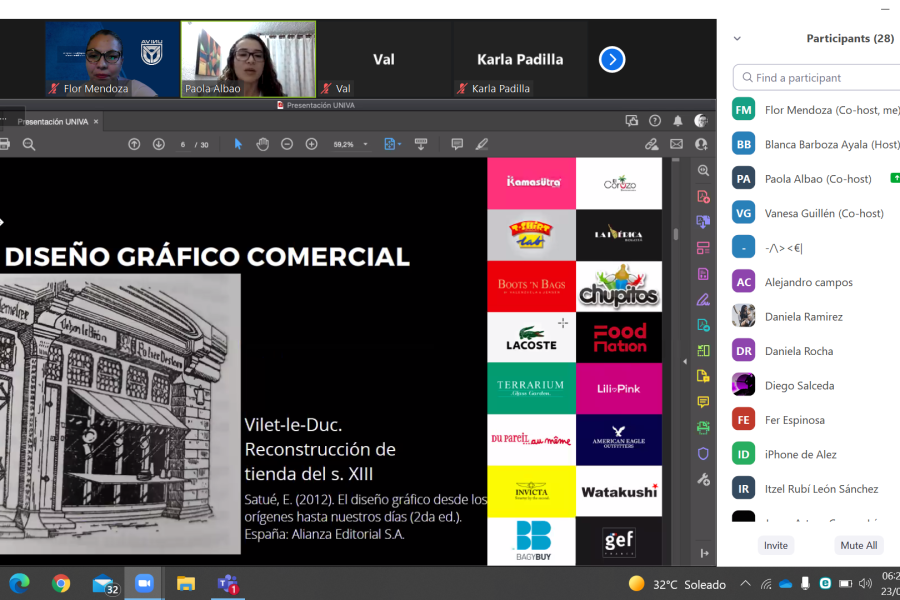This screenshot has width=900, height=600.
Task: Open the green Scan and OCR tool
Action: 703,428
